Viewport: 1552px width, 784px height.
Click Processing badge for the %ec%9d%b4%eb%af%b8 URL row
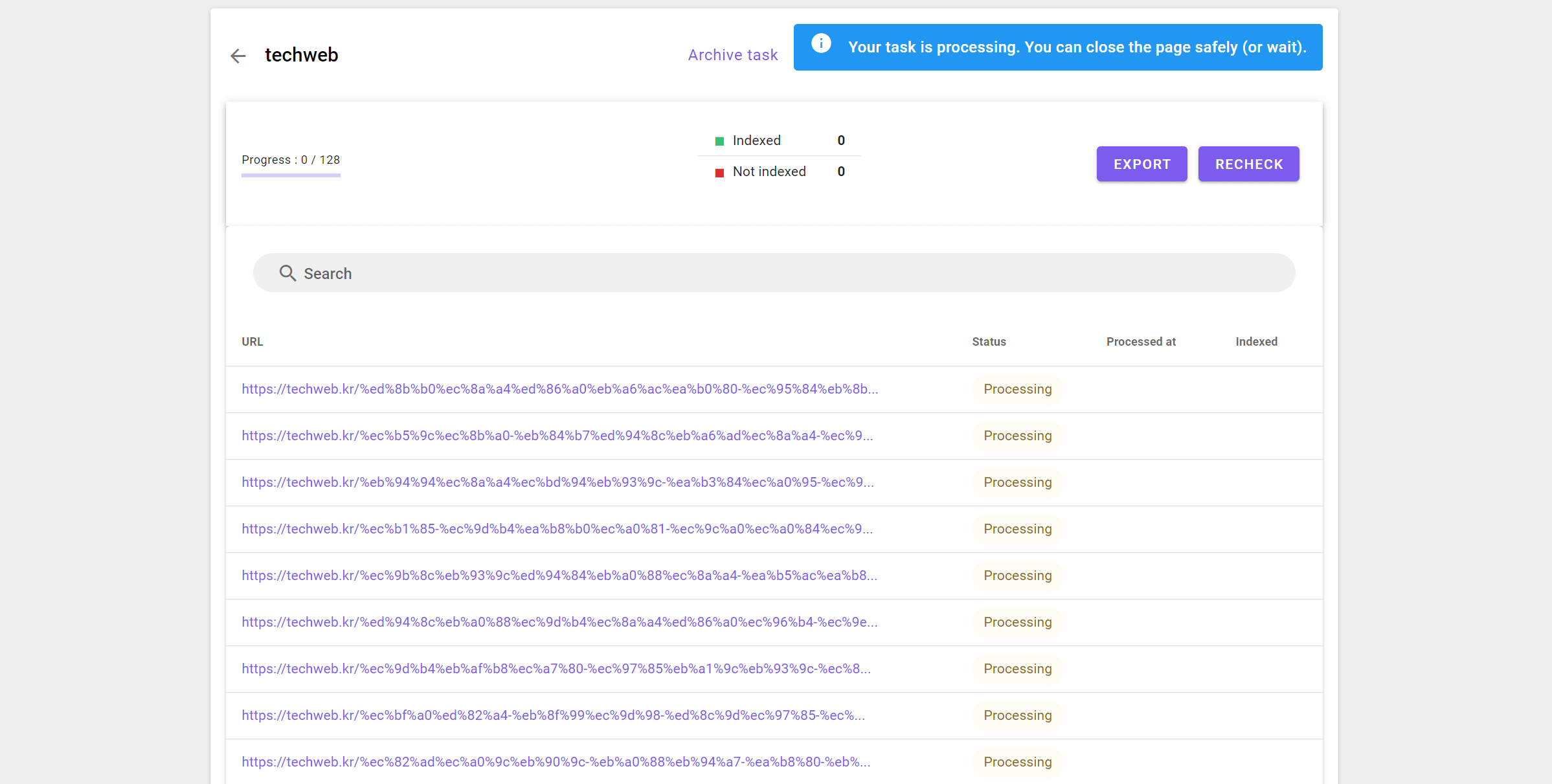tap(1017, 669)
